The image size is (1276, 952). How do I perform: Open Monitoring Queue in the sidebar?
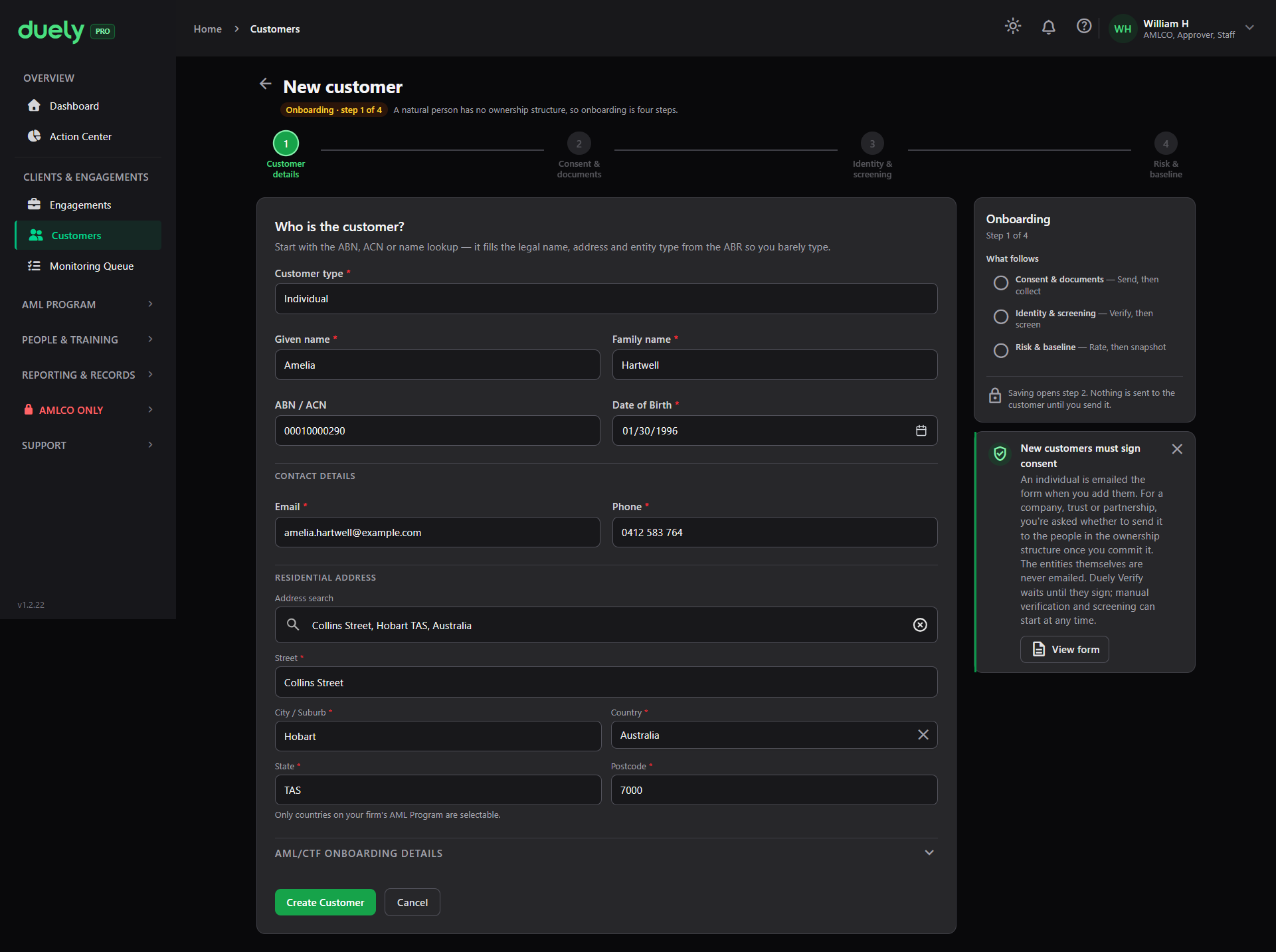point(88,266)
